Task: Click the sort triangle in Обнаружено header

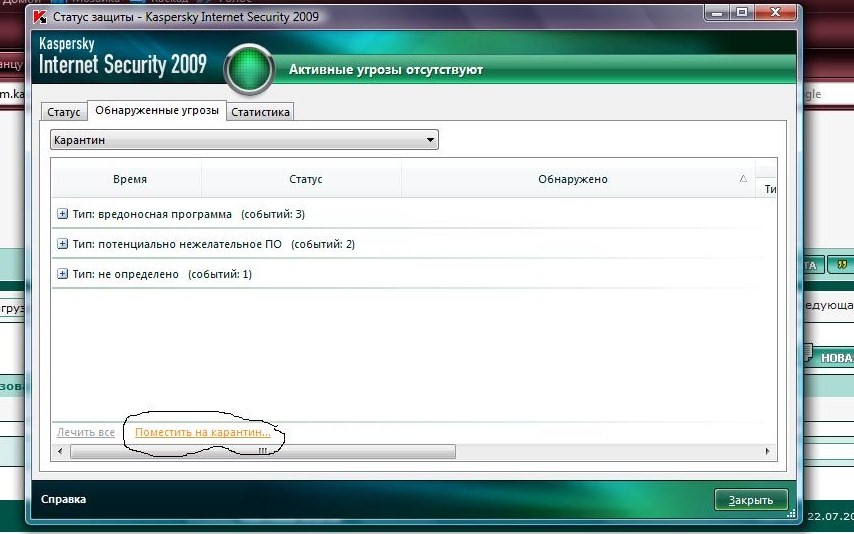Action: [x=743, y=178]
